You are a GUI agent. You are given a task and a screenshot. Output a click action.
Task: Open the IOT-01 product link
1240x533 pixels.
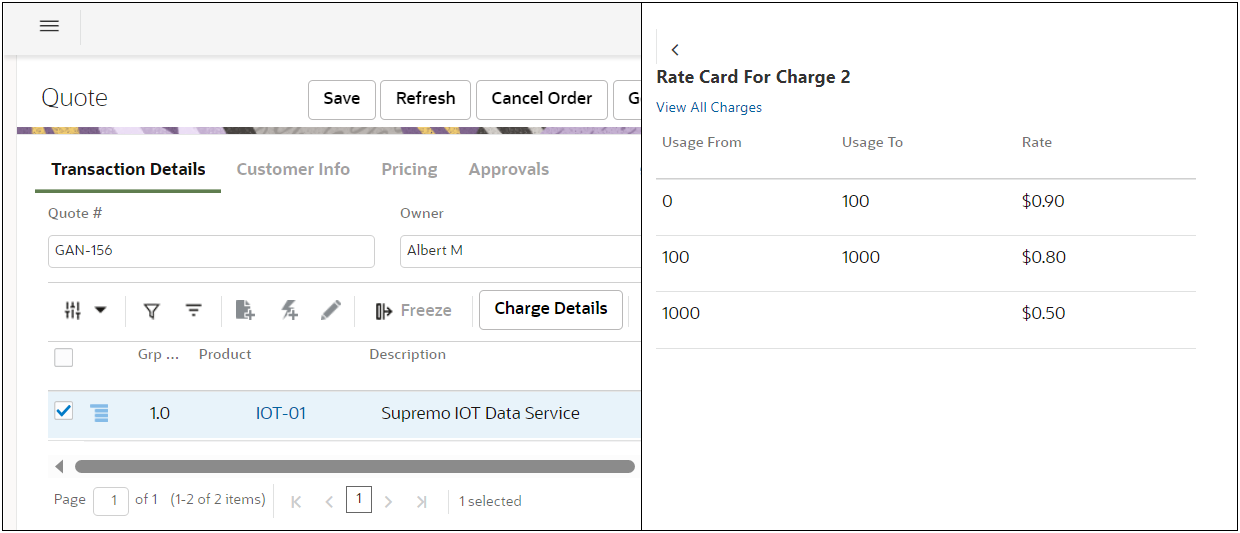pos(281,413)
